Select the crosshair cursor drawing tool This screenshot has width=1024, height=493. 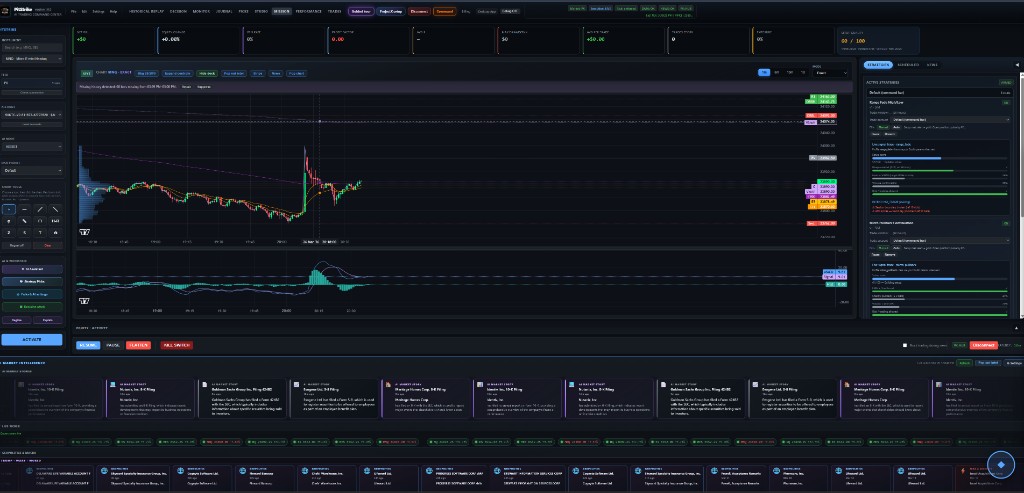tap(8, 209)
